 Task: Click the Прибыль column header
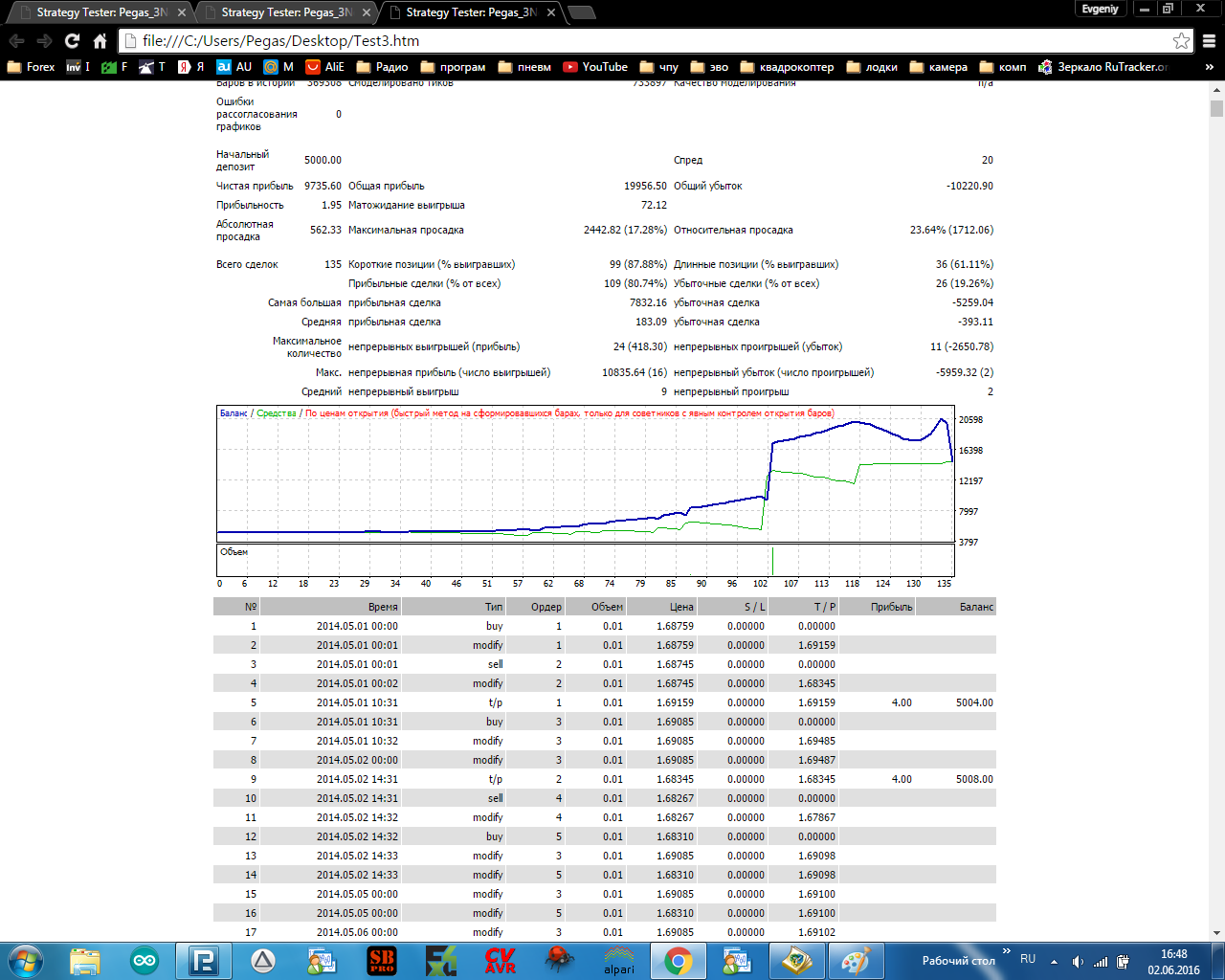click(x=878, y=607)
